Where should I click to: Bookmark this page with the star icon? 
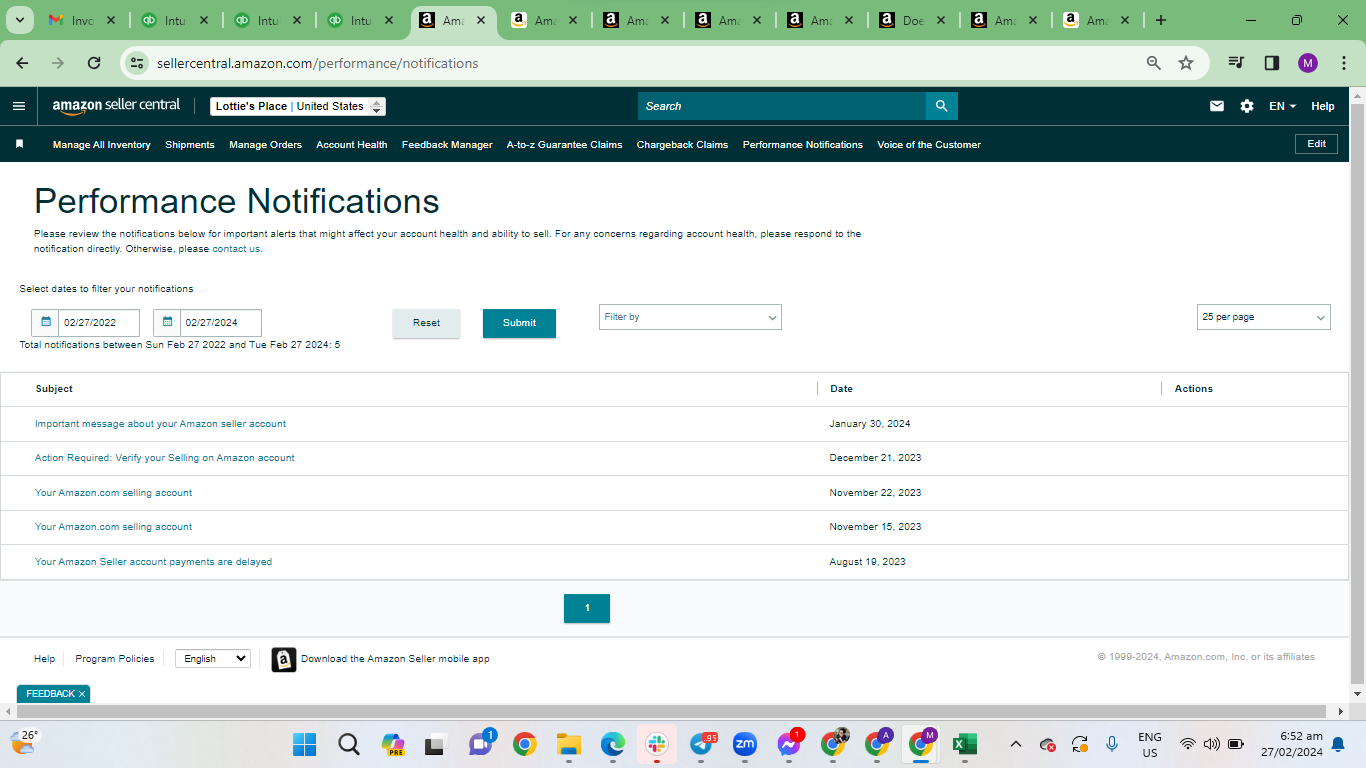click(1186, 63)
